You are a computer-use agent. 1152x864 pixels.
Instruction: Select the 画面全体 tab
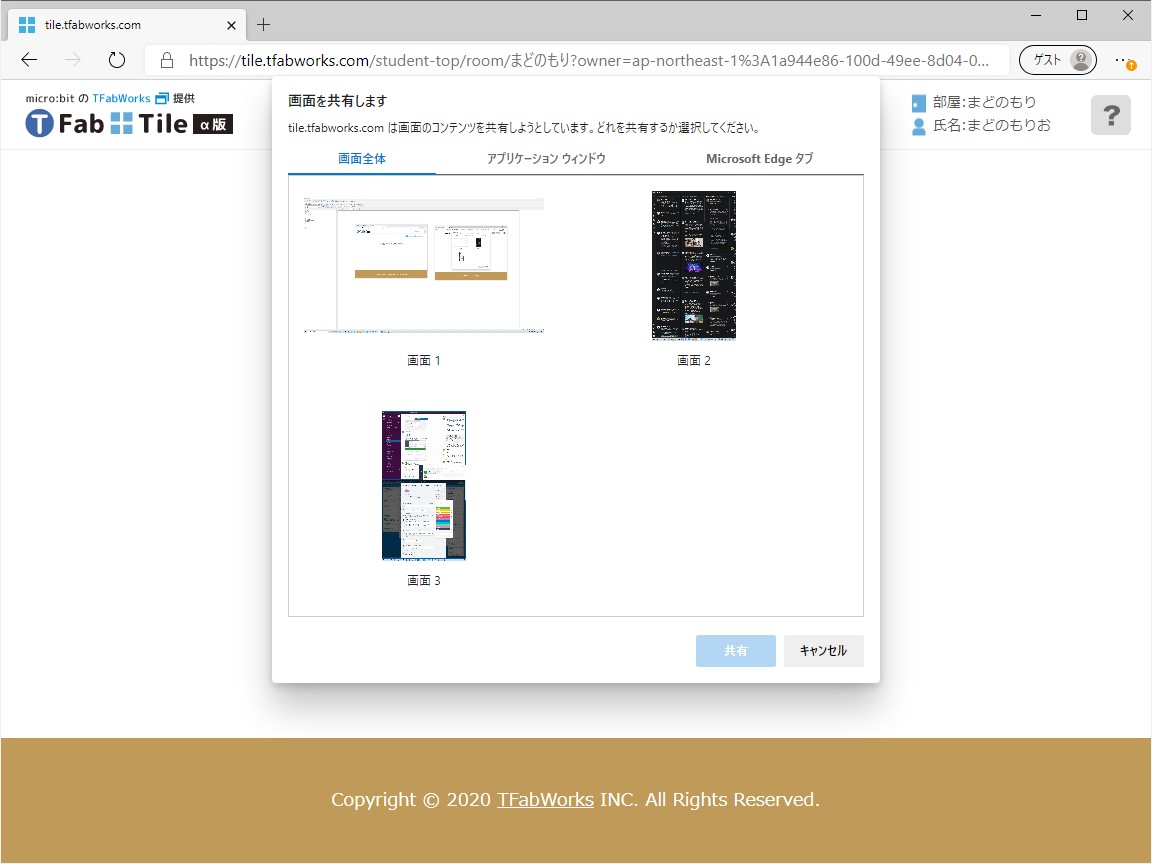click(x=361, y=158)
